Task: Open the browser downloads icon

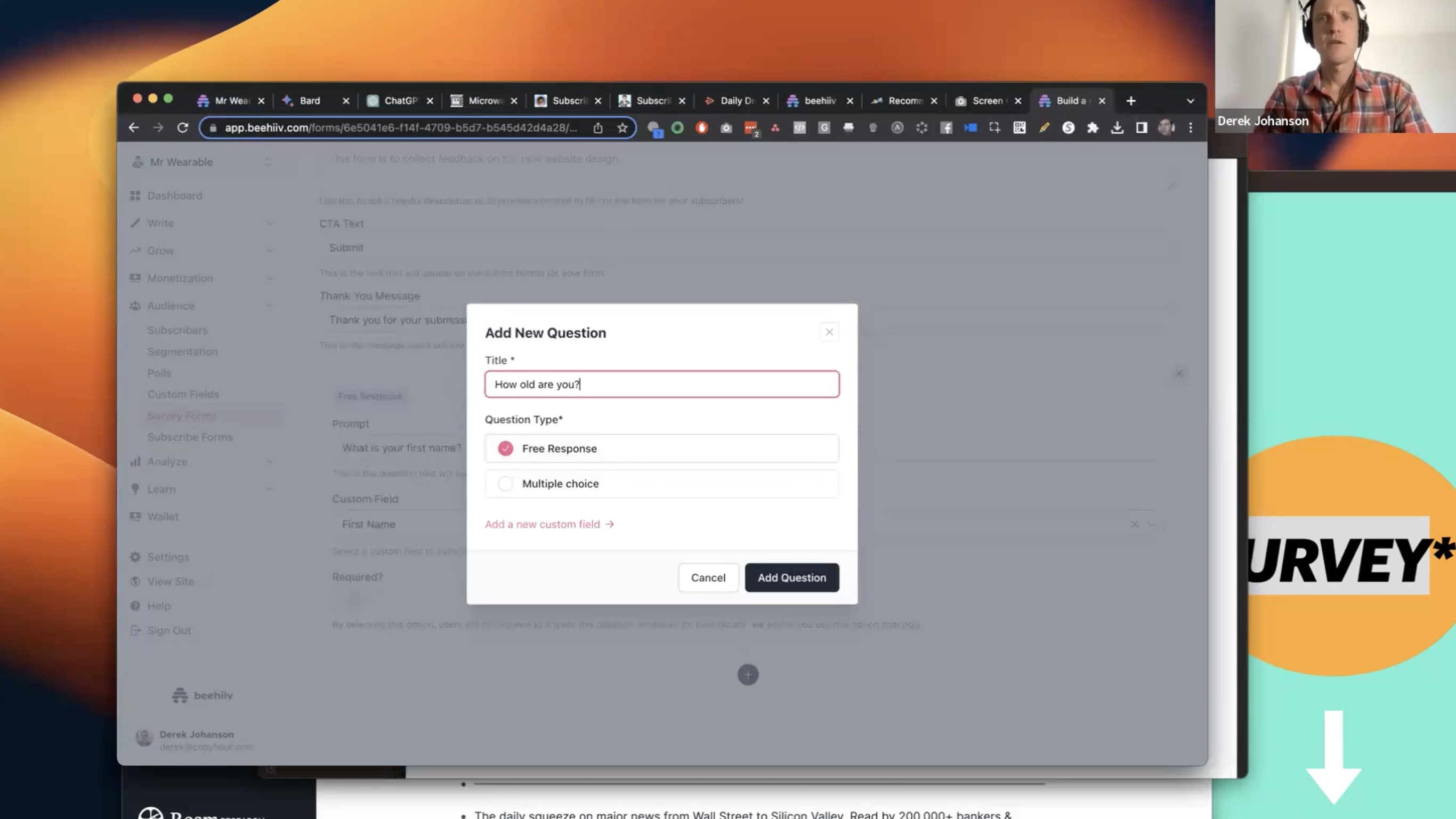Action: [x=1117, y=128]
